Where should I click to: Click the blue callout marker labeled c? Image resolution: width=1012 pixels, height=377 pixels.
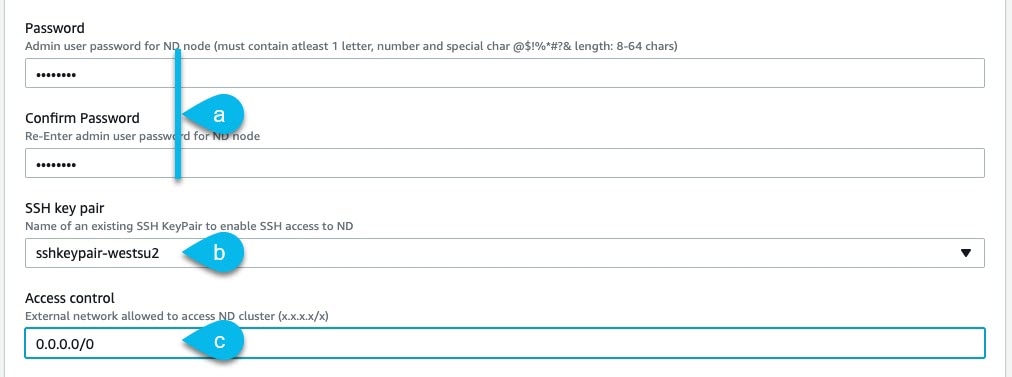pos(214,341)
